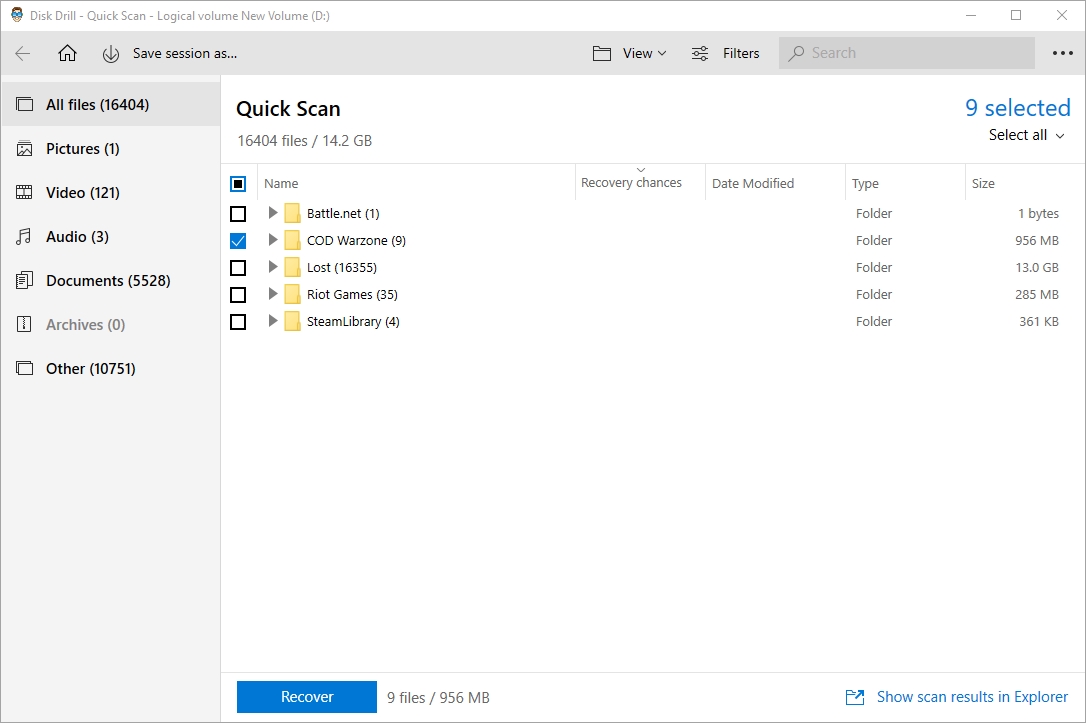Click the 361 KB size value
The image size is (1086, 723).
coord(1039,321)
